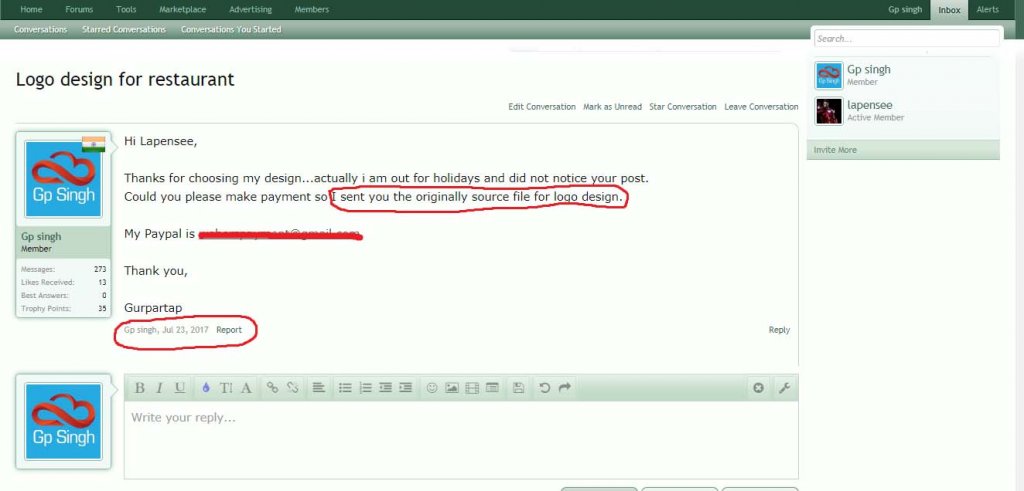Click into the Write your reply box
The height and width of the screenshot is (491, 1024).
(461, 439)
